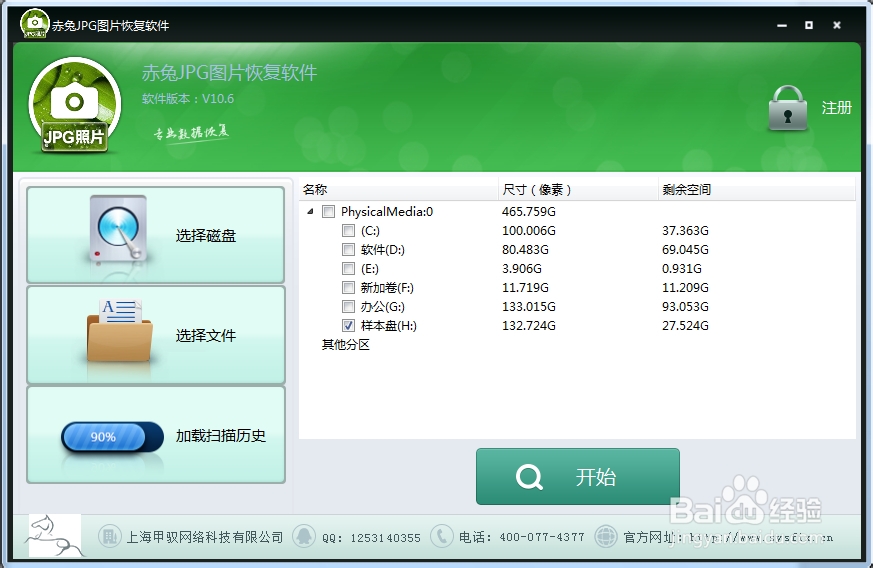Select the 其他分区 tree item
The image size is (873, 568).
pos(346,345)
